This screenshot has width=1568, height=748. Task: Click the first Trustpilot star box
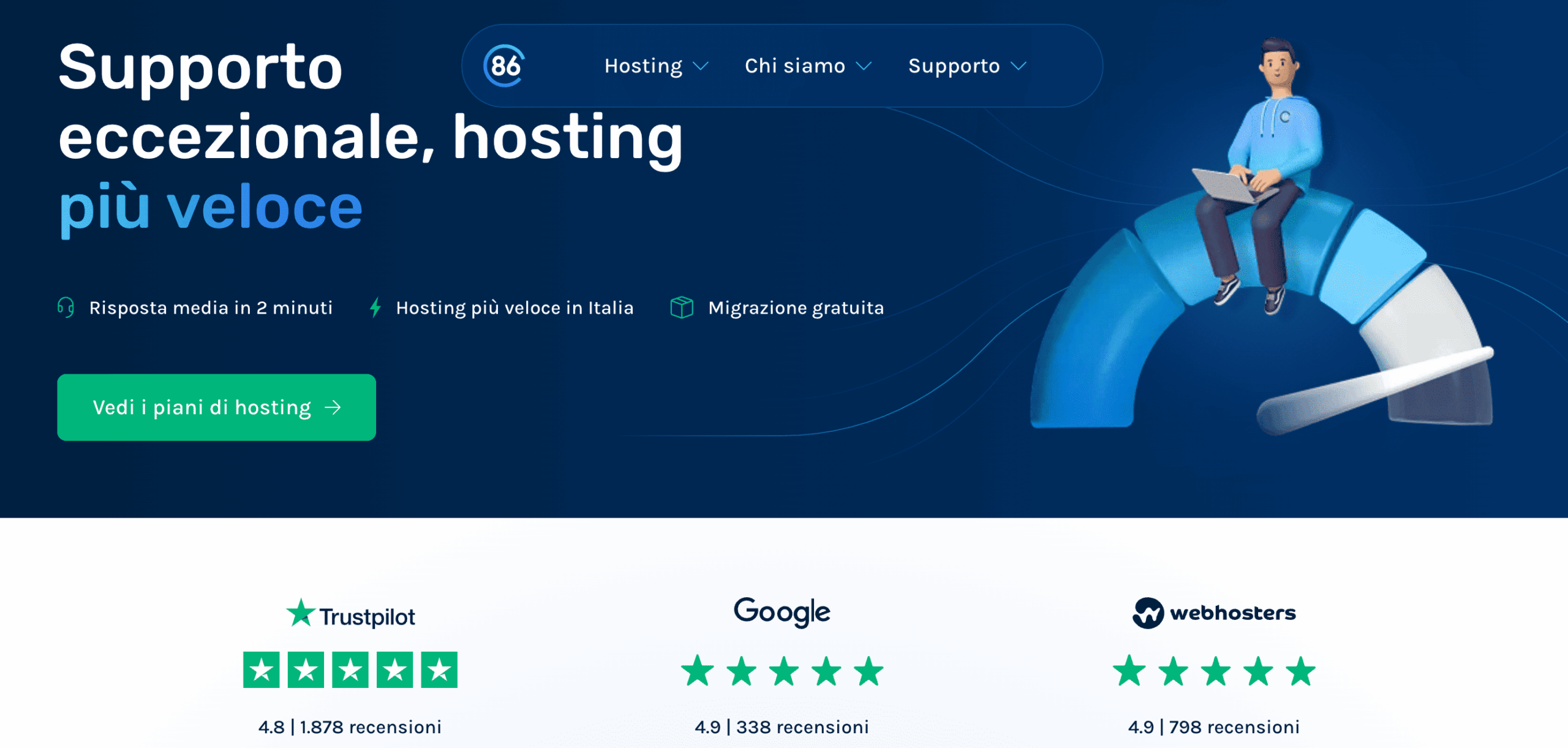pyautogui.click(x=262, y=670)
